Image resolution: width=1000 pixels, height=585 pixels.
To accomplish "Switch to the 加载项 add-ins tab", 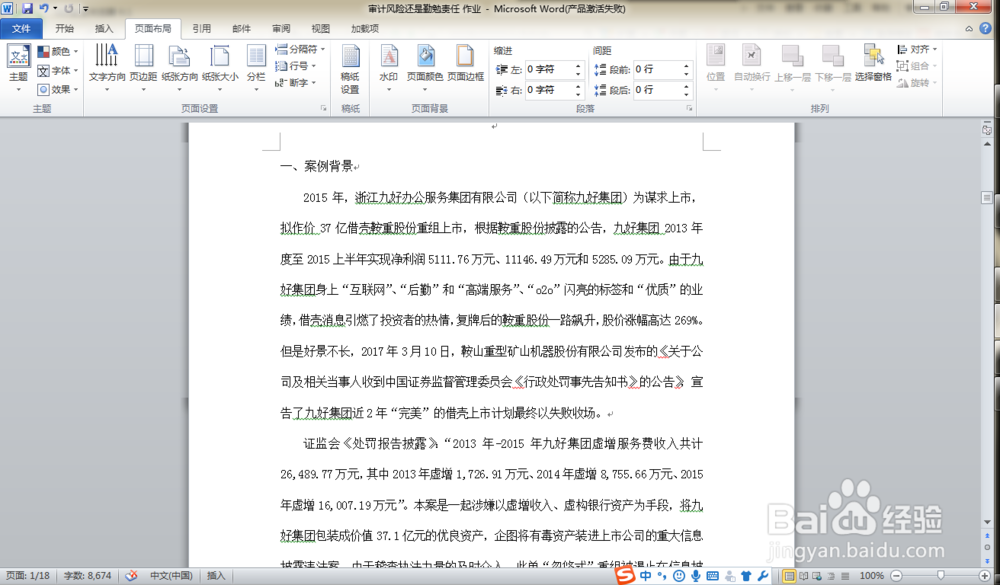I will (365, 29).
